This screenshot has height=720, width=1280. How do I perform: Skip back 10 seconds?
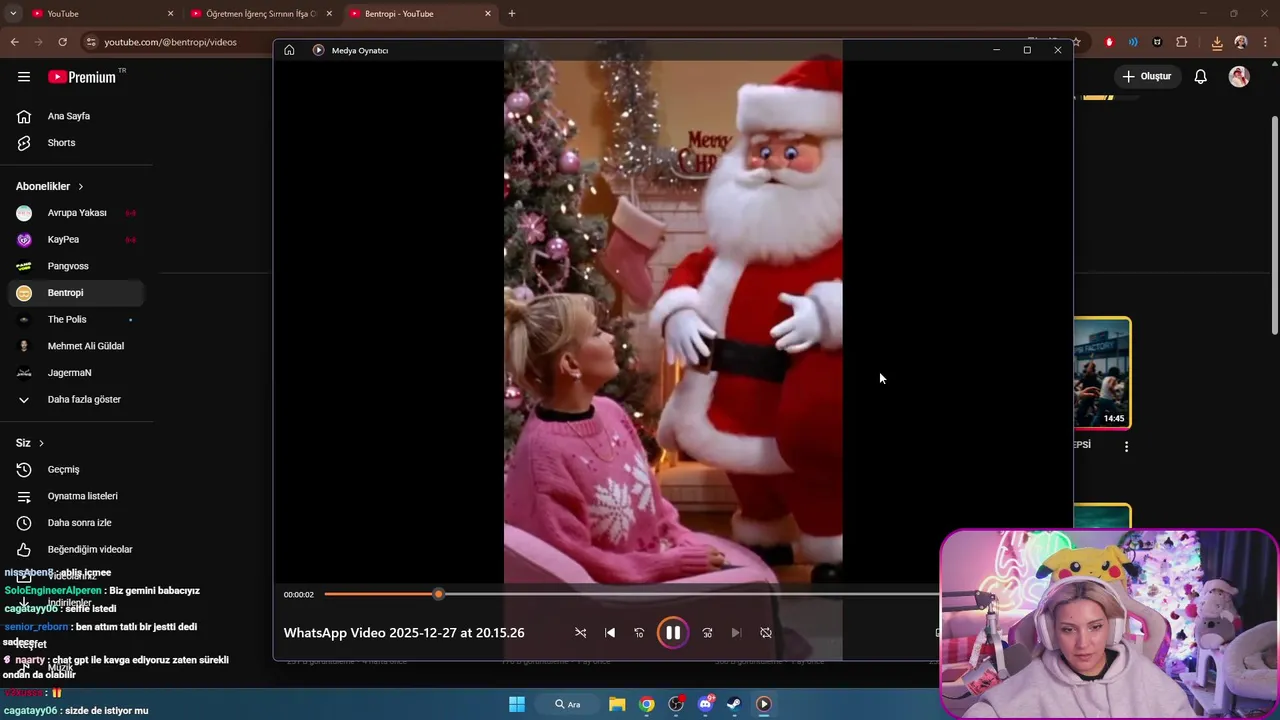(639, 633)
